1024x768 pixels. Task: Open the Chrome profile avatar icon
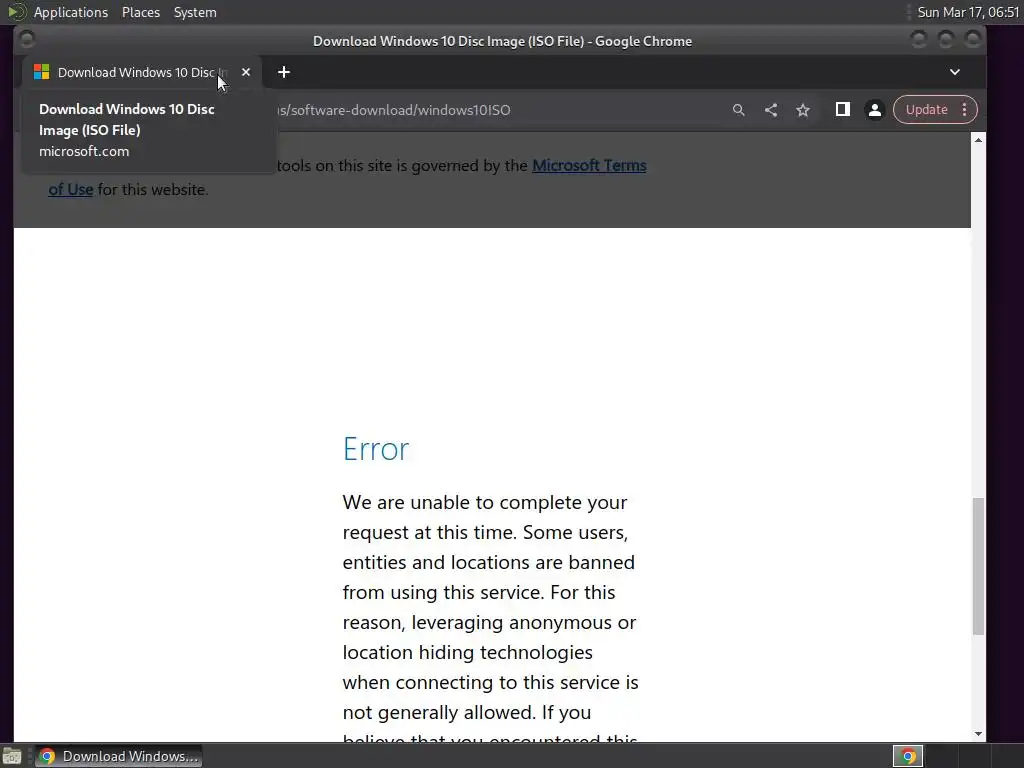click(874, 110)
